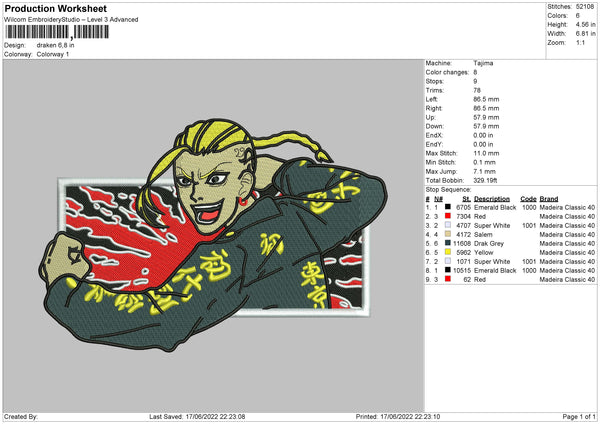Click the "Printed: 17/06/2022 22:23:10" text
This screenshot has width=600, height=424.
(x=398, y=416)
